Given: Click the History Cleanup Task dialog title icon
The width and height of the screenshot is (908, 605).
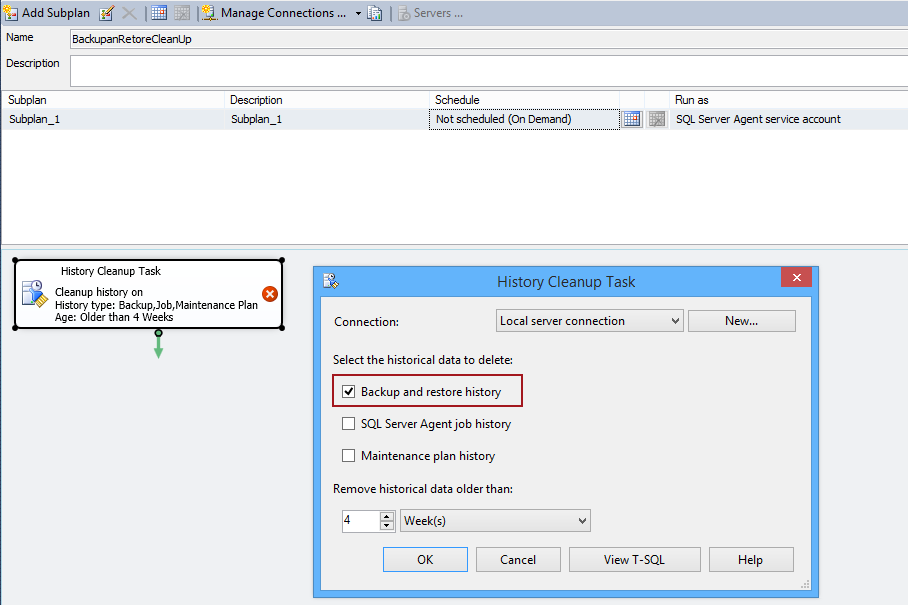Looking at the screenshot, I should [331, 281].
